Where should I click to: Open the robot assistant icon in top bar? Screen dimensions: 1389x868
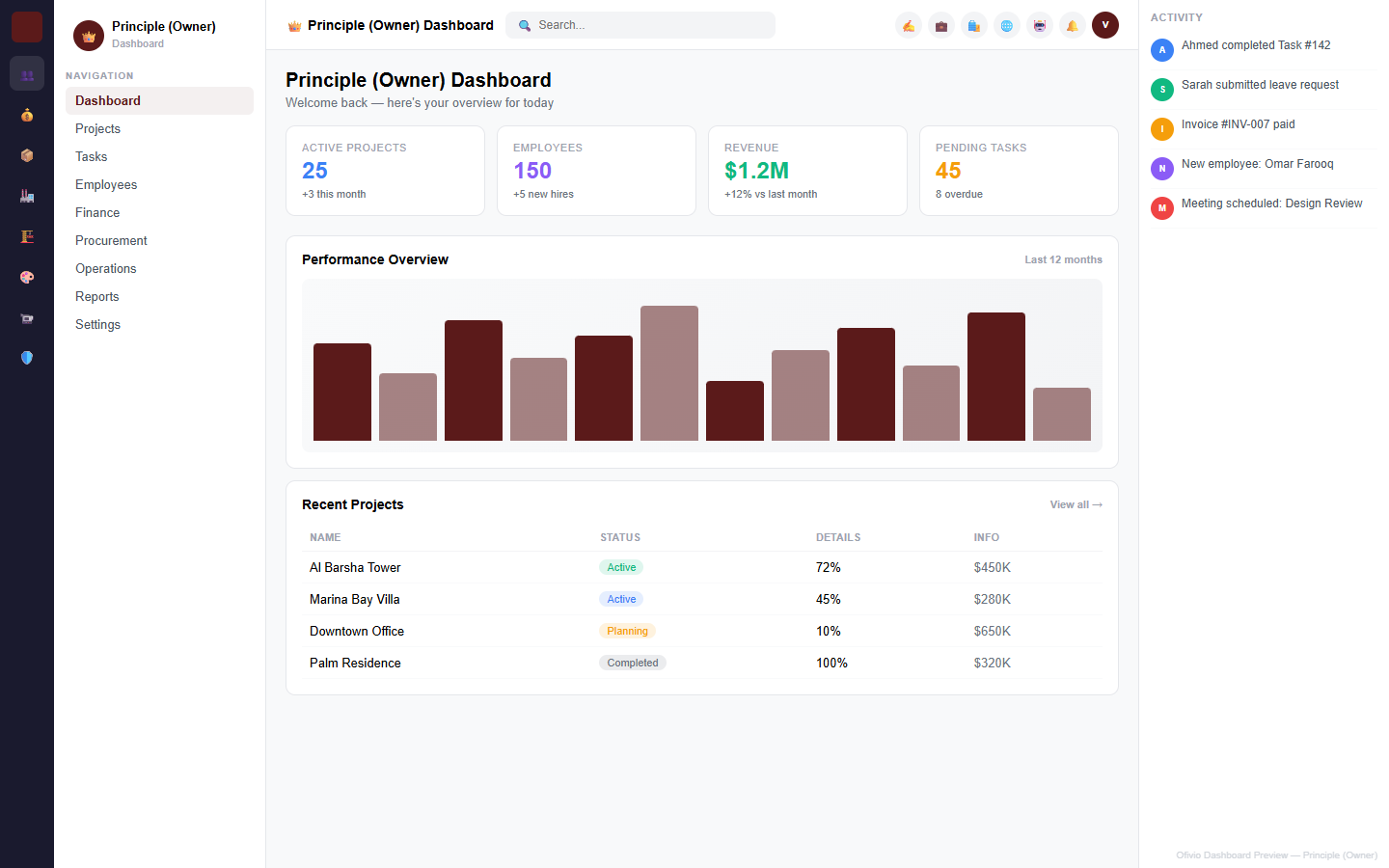(x=1040, y=25)
